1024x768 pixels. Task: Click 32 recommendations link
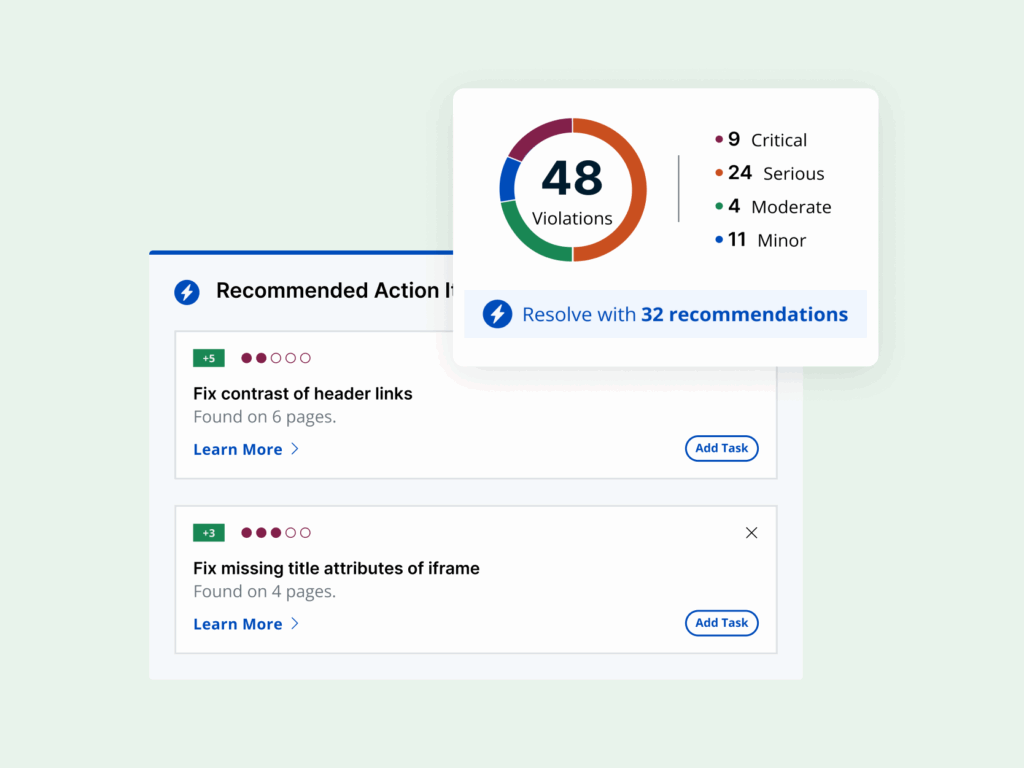tap(744, 314)
